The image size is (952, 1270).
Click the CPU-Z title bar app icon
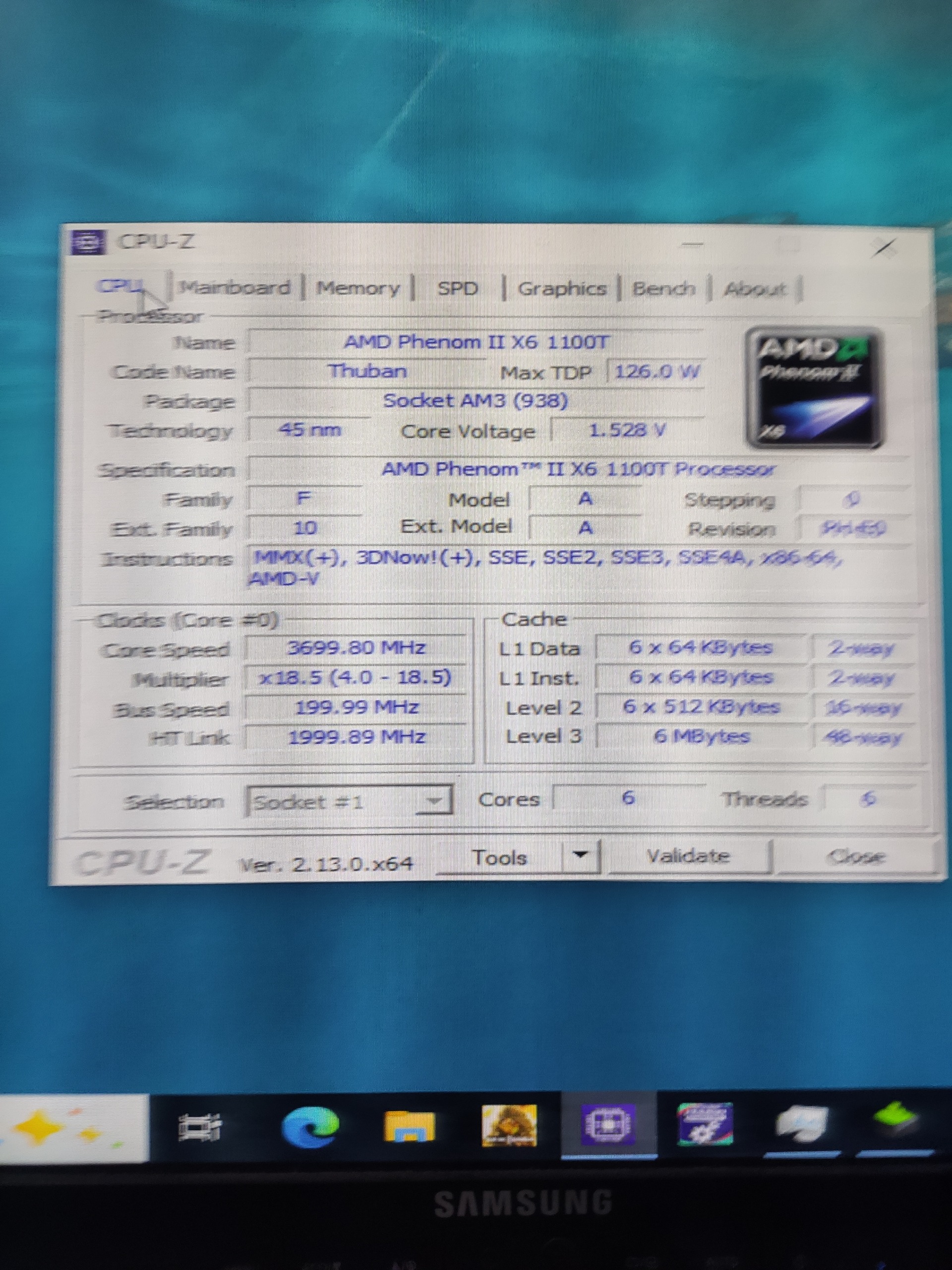click(x=88, y=242)
